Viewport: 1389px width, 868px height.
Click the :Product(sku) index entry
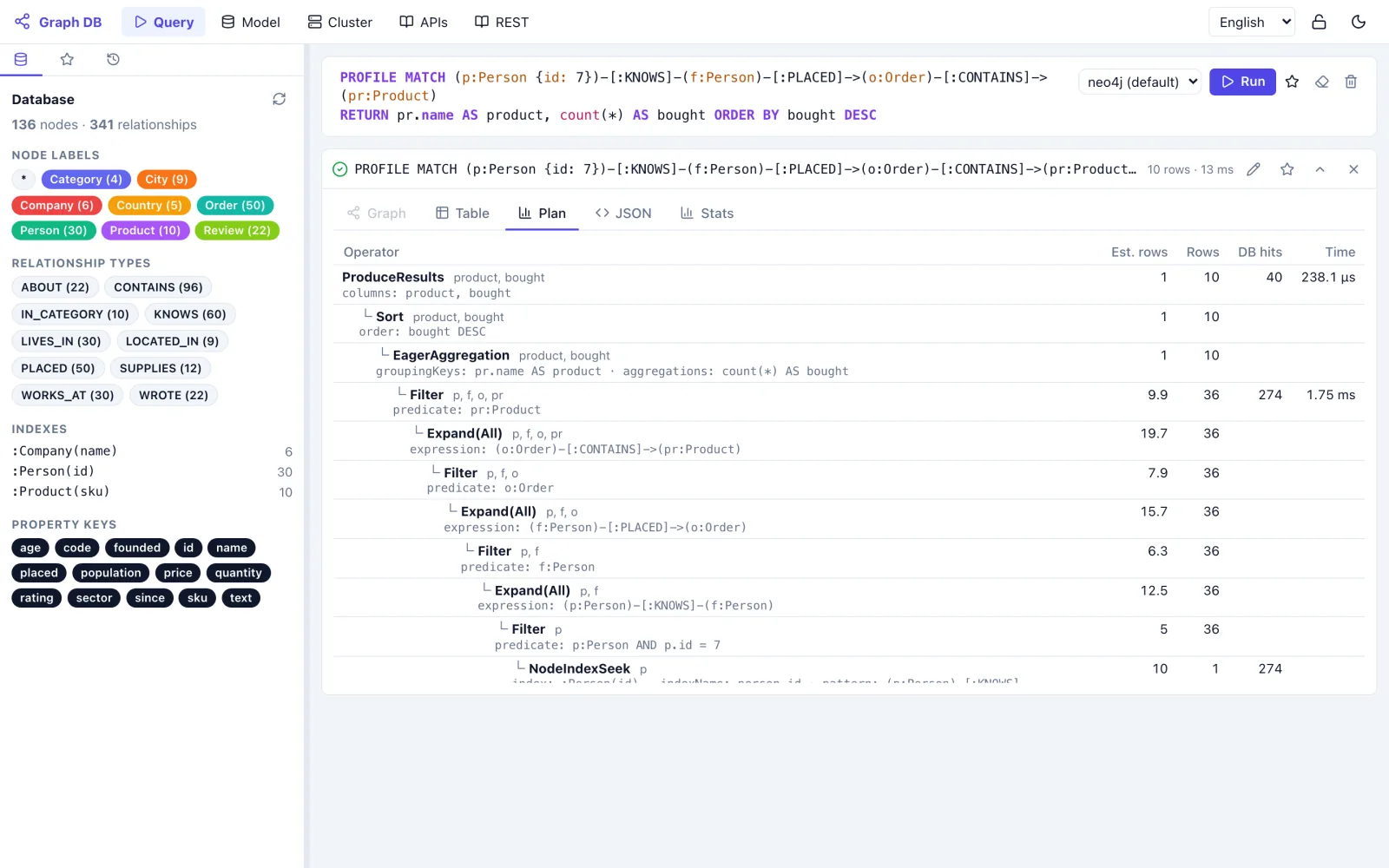tap(152, 491)
